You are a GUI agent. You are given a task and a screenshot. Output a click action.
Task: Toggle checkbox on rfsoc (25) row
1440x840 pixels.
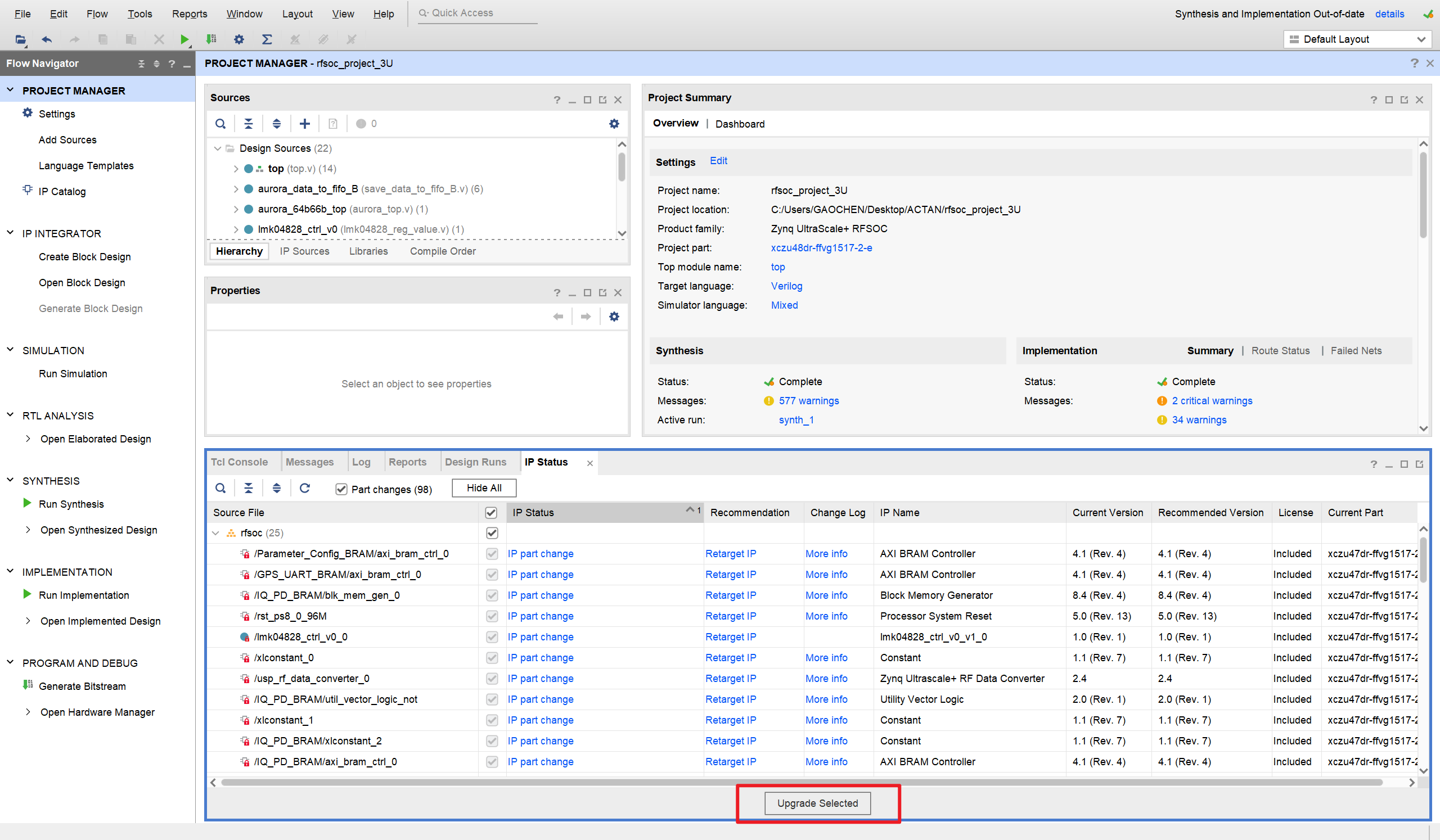click(x=492, y=533)
